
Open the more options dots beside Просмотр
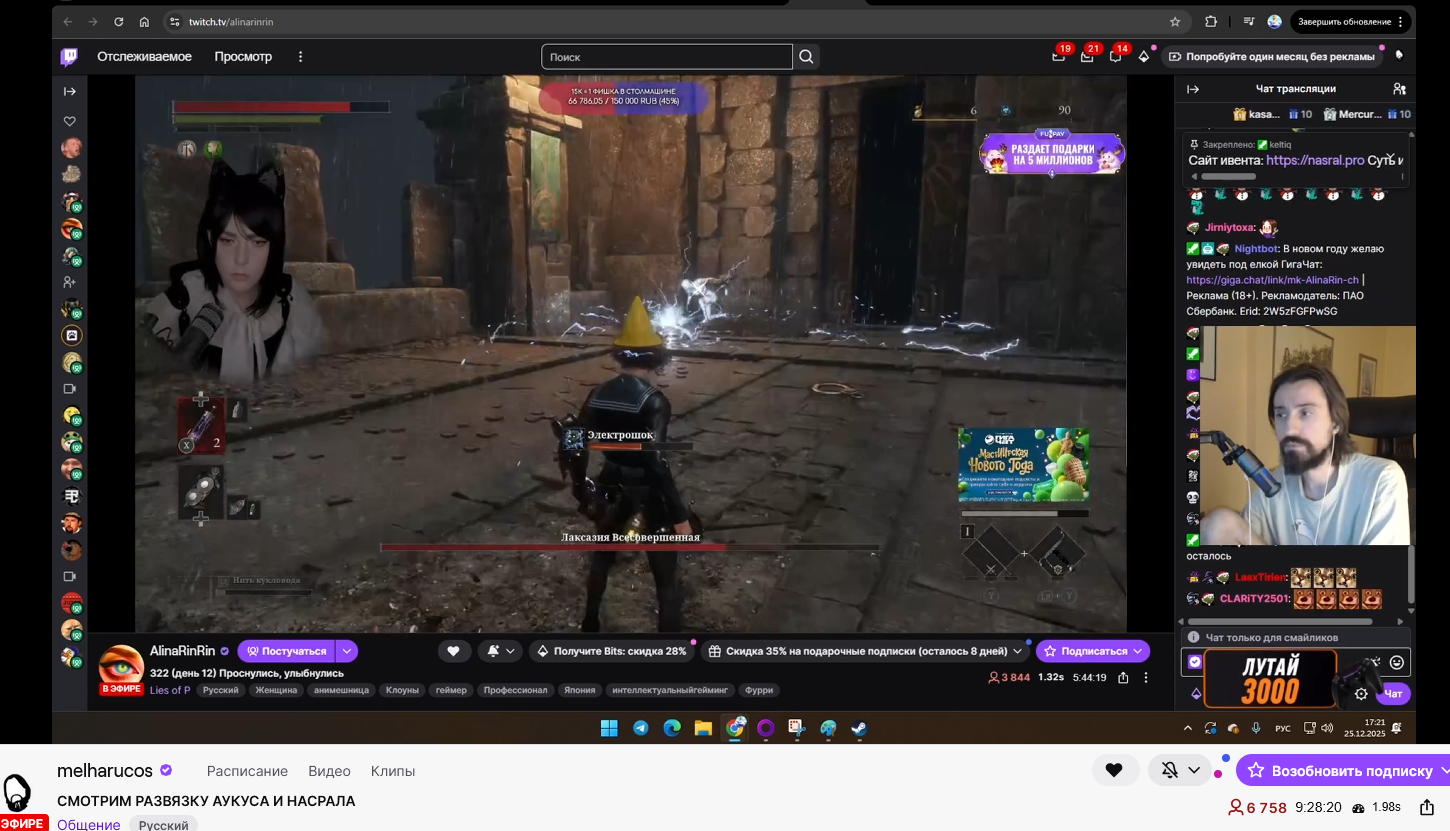point(300,57)
